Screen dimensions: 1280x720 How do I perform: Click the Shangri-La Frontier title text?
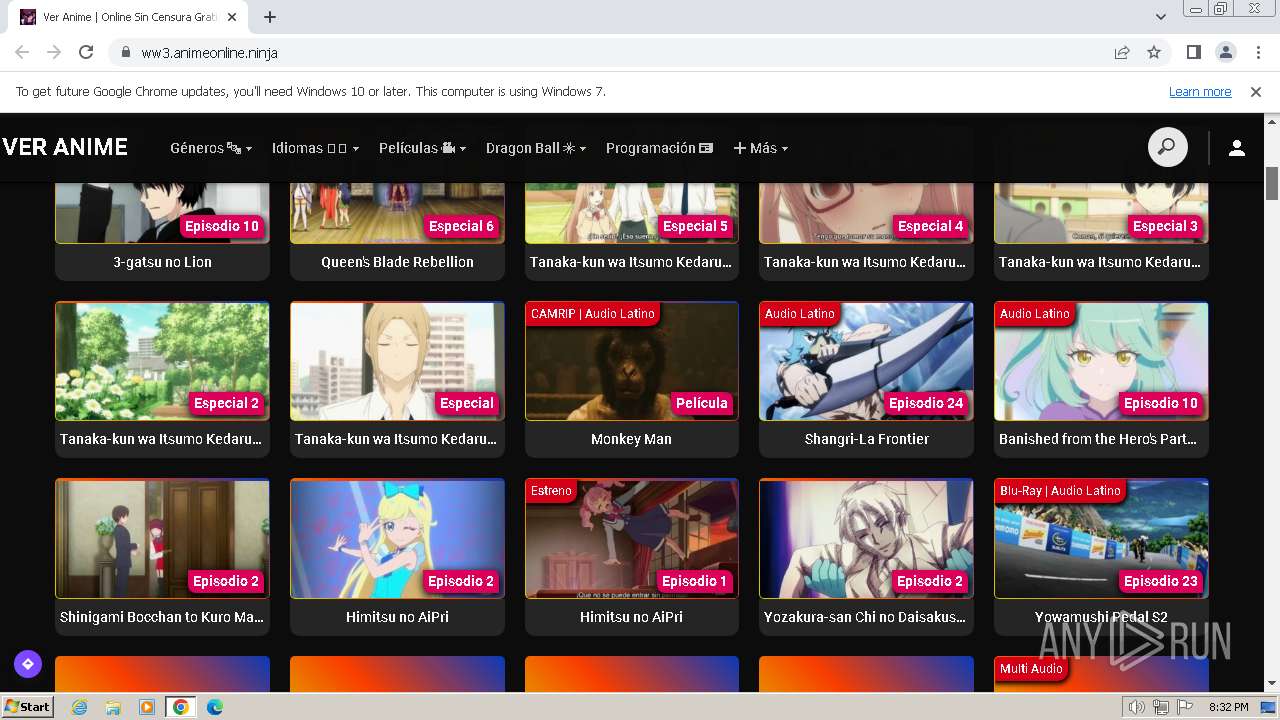[866, 439]
